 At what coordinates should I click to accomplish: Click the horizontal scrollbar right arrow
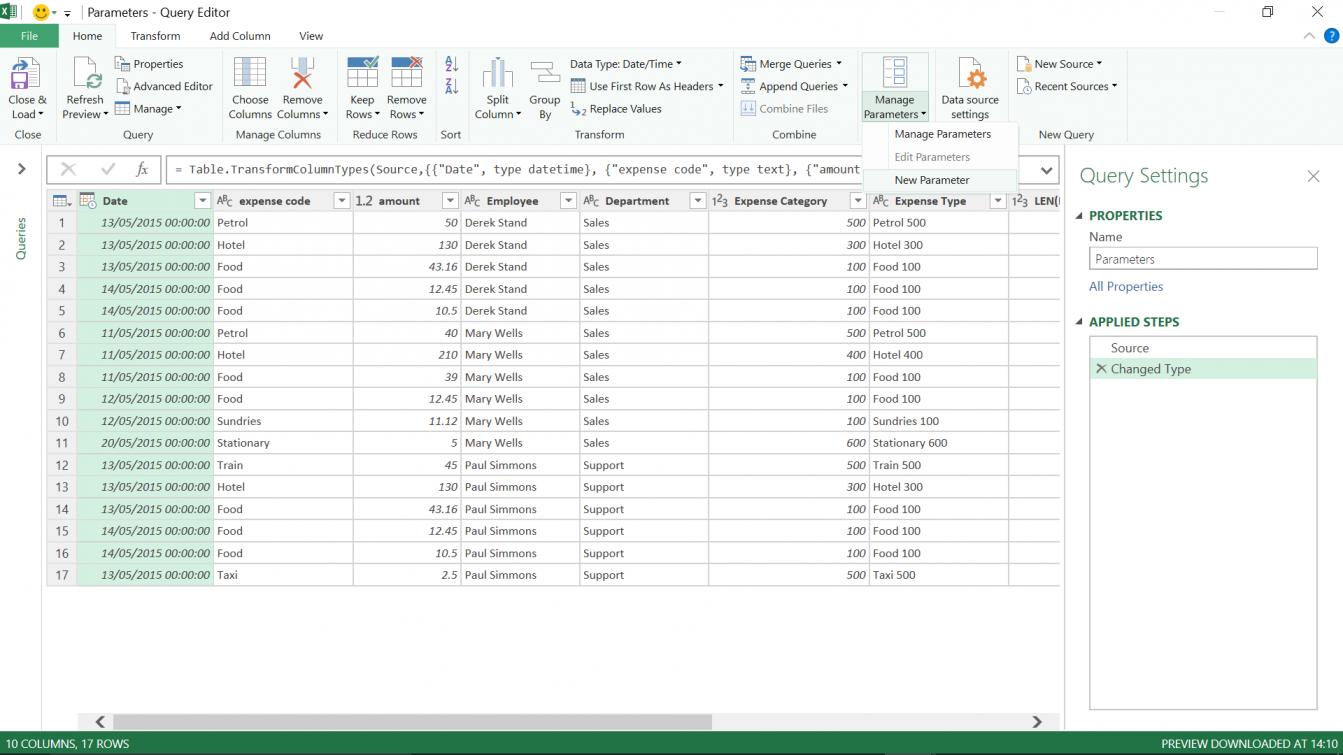pyautogui.click(x=1037, y=722)
